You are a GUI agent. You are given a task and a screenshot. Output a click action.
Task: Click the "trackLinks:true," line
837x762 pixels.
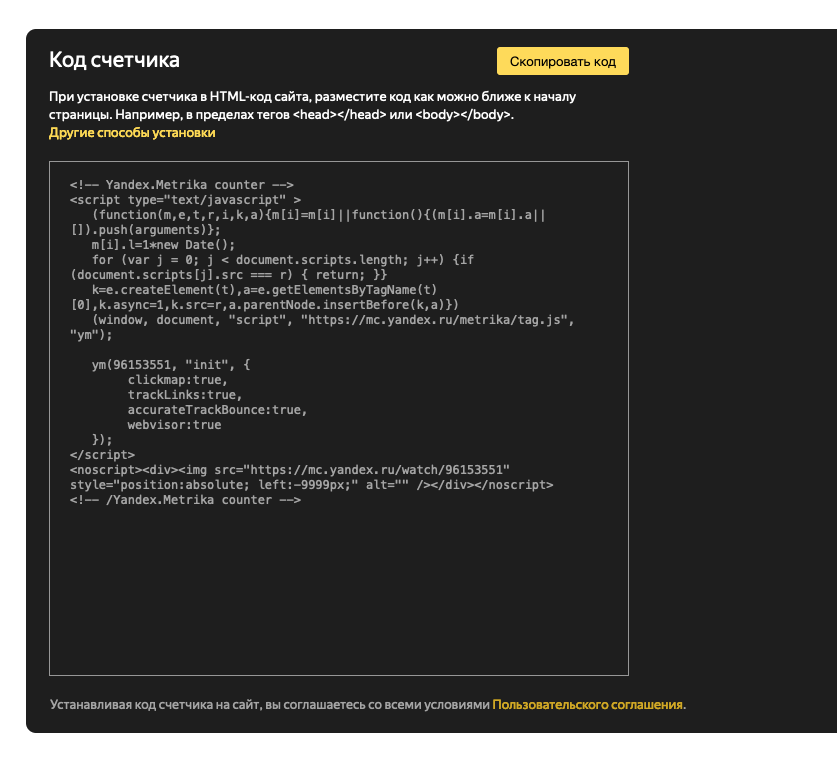point(185,395)
